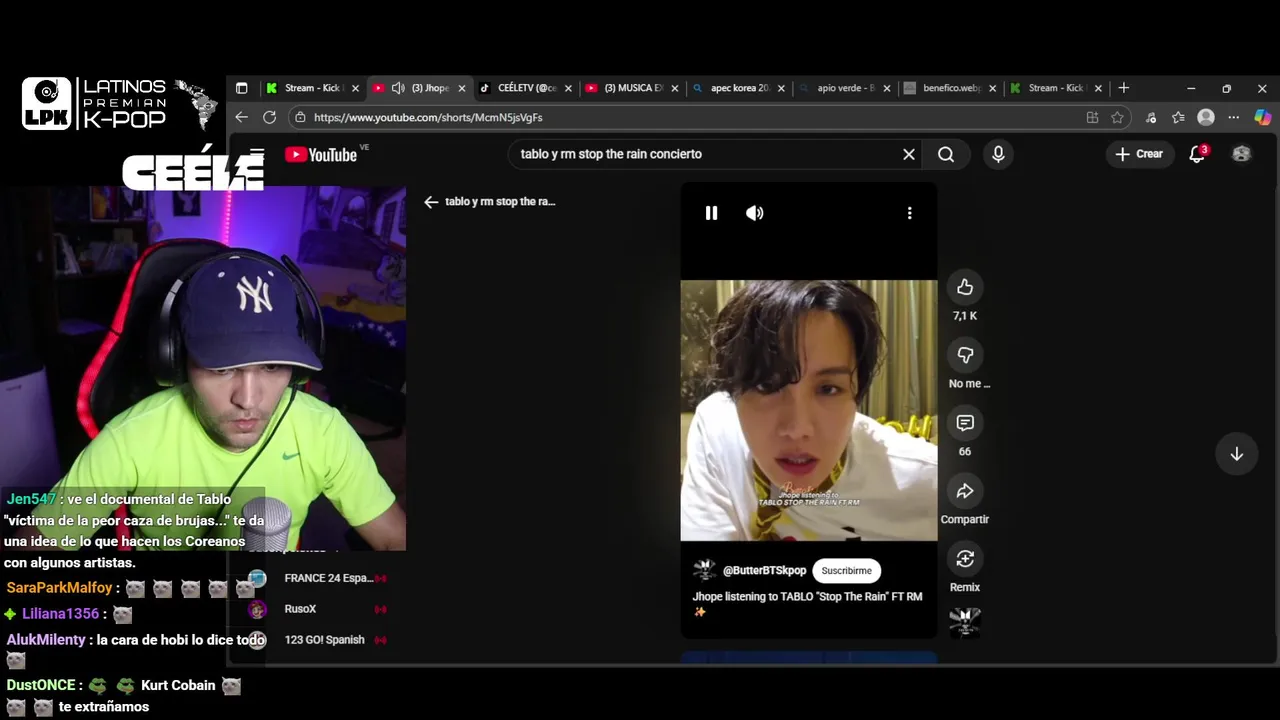Click the ButterBTSkpop channel avatar
The height and width of the screenshot is (720, 1280).
705,570
